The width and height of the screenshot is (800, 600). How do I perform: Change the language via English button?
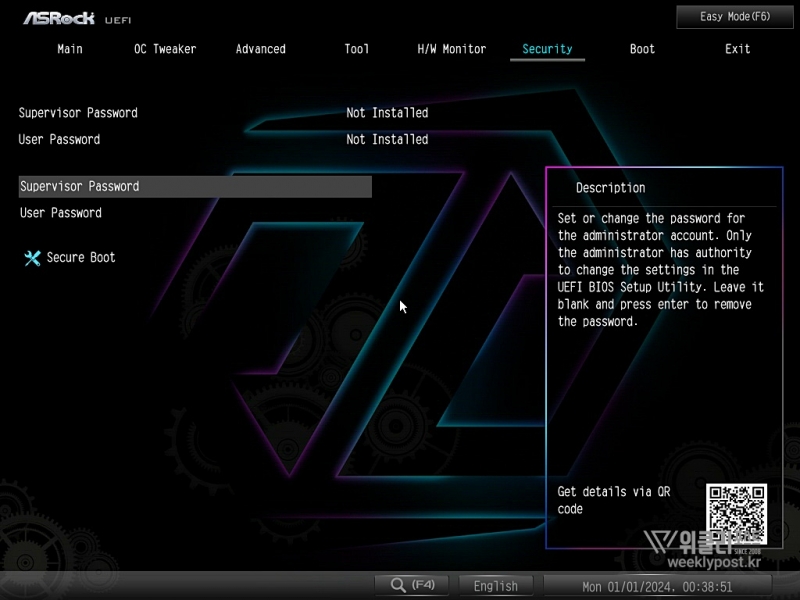(496, 586)
